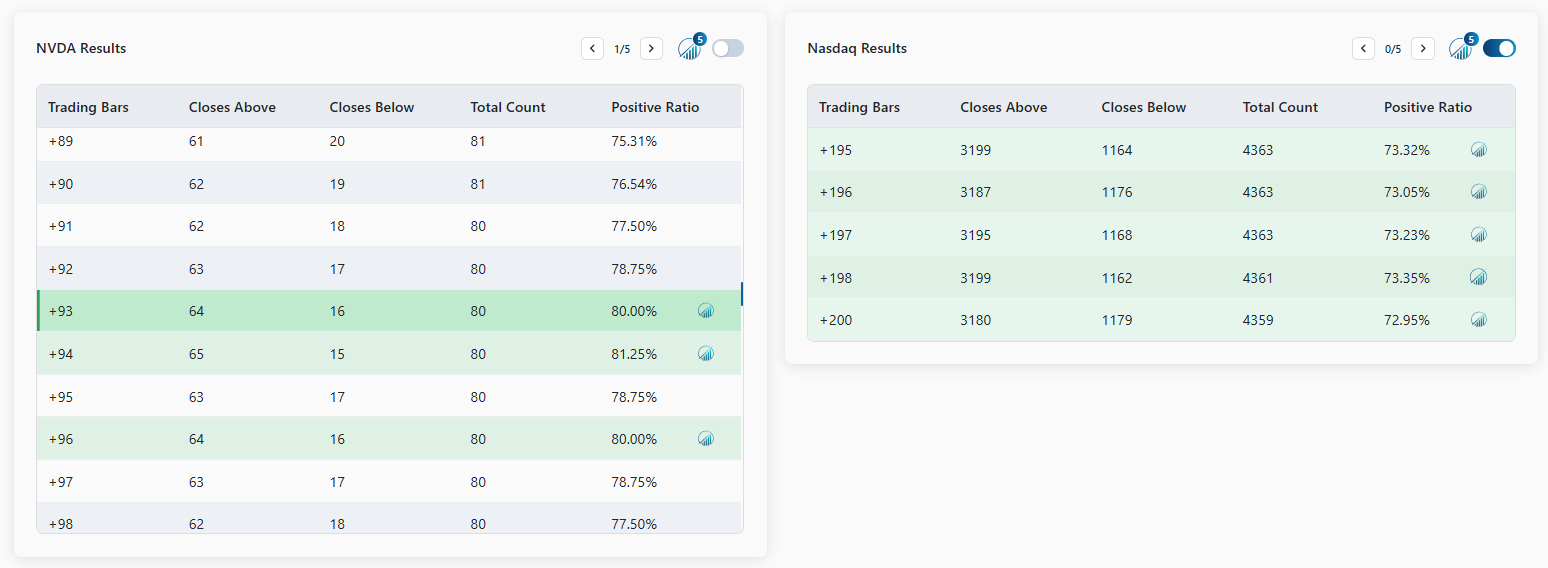Click Nasdaq table Closes Below header
Viewport: 1548px width, 568px height.
pos(1144,107)
